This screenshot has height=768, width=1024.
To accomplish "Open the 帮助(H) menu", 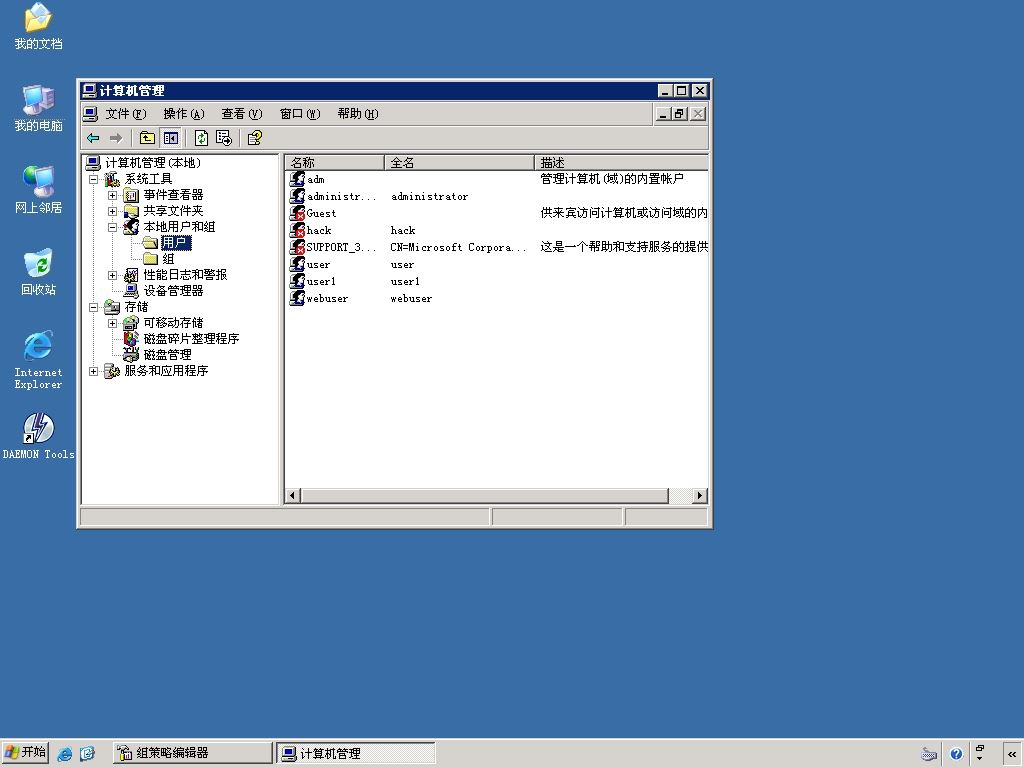I will pos(358,114).
